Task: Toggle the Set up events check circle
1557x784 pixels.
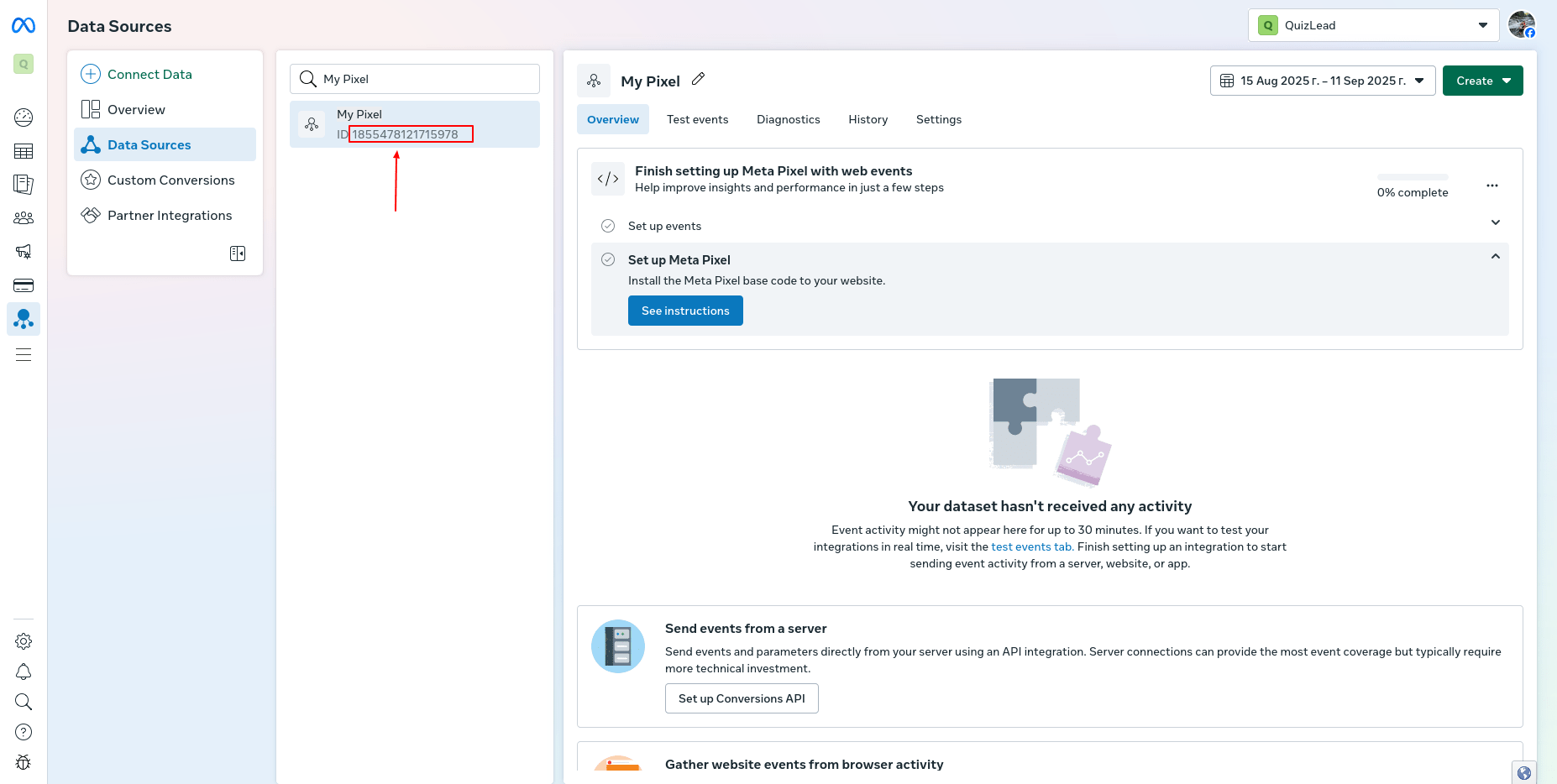Action: click(x=608, y=226)
